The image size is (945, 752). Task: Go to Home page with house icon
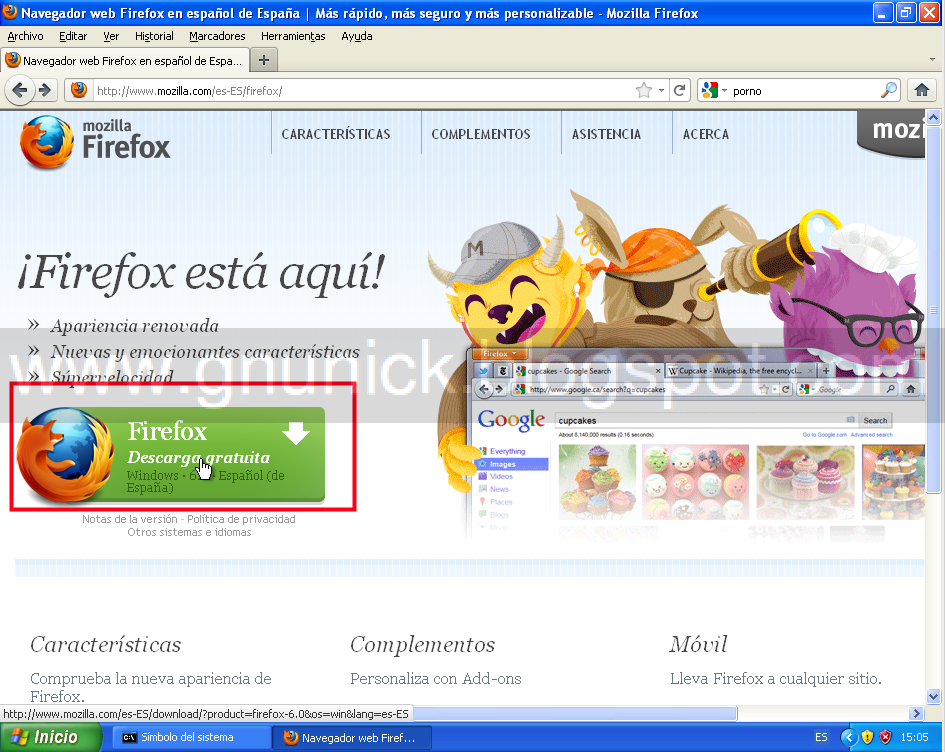pos(921,90)
